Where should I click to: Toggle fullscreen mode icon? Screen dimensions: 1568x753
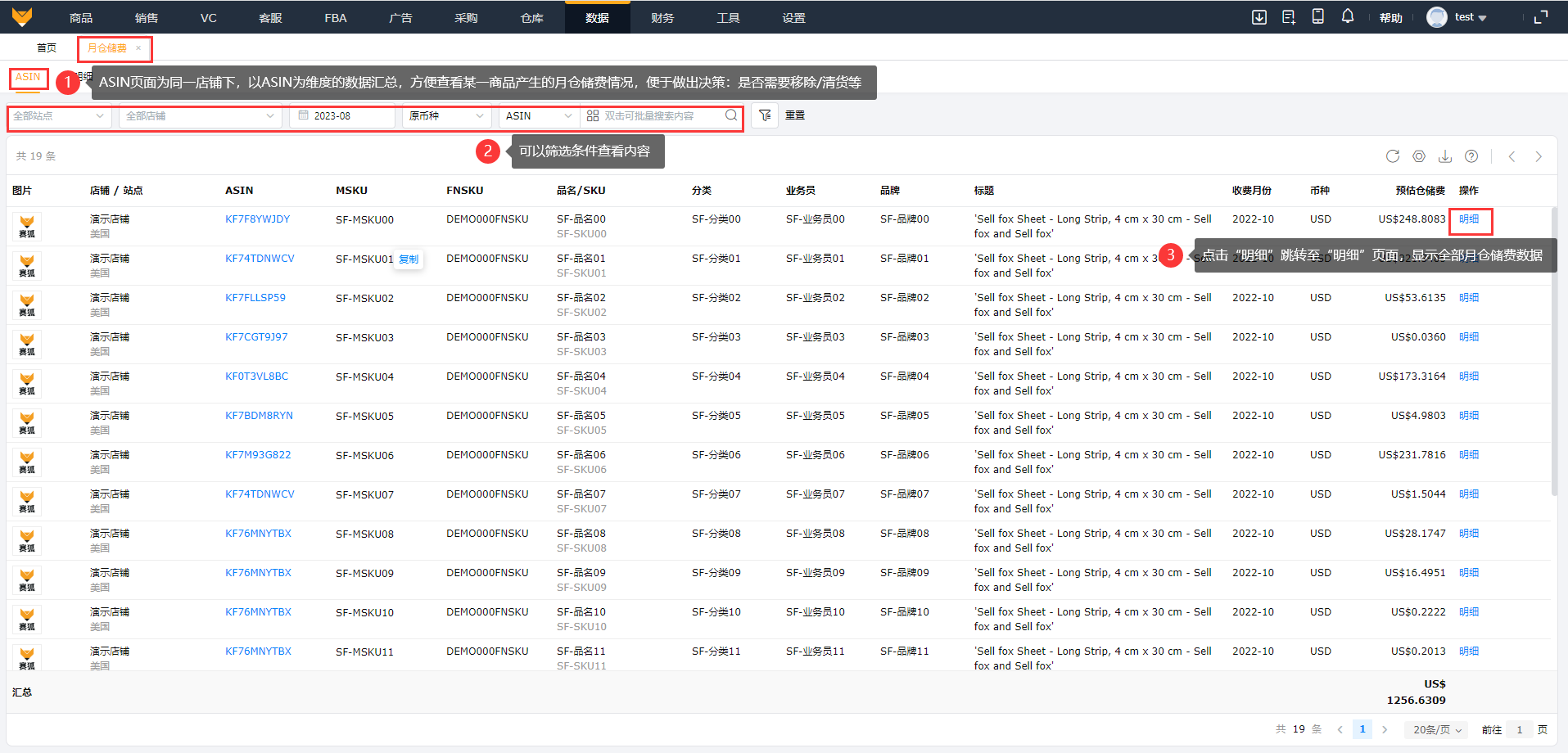pyautogui.click(x=1540, y=17)
